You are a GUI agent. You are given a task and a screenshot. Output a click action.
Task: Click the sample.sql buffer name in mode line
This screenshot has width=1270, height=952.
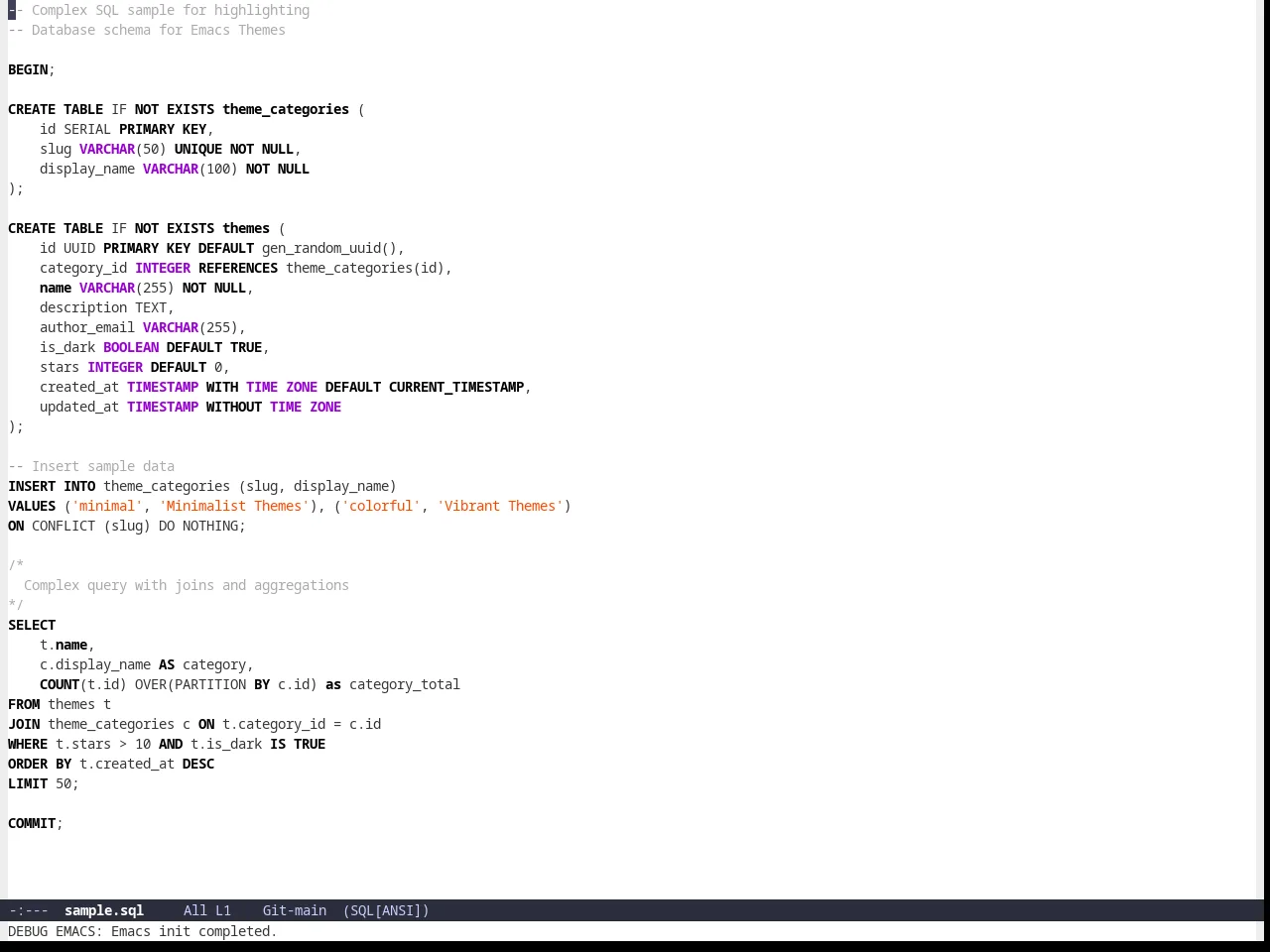coord(104,910)
